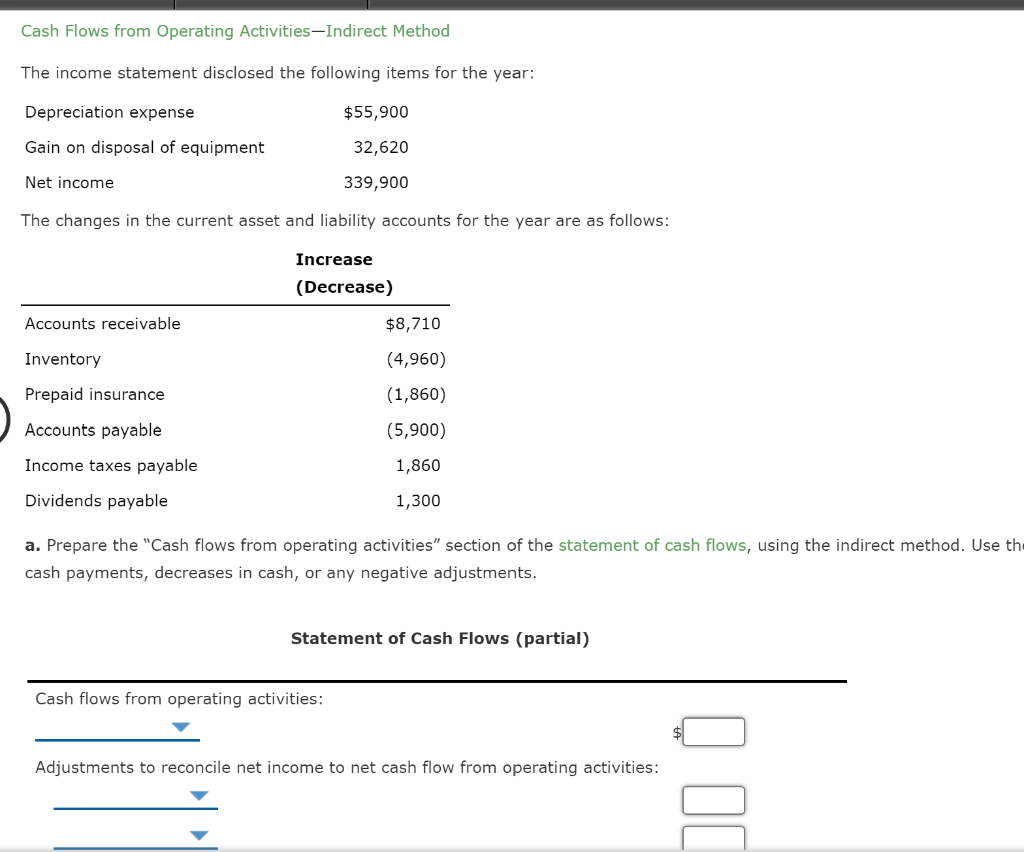
Task: Select the Statement of Cash Flows (partial) title
Action: (x=440, y=638)
